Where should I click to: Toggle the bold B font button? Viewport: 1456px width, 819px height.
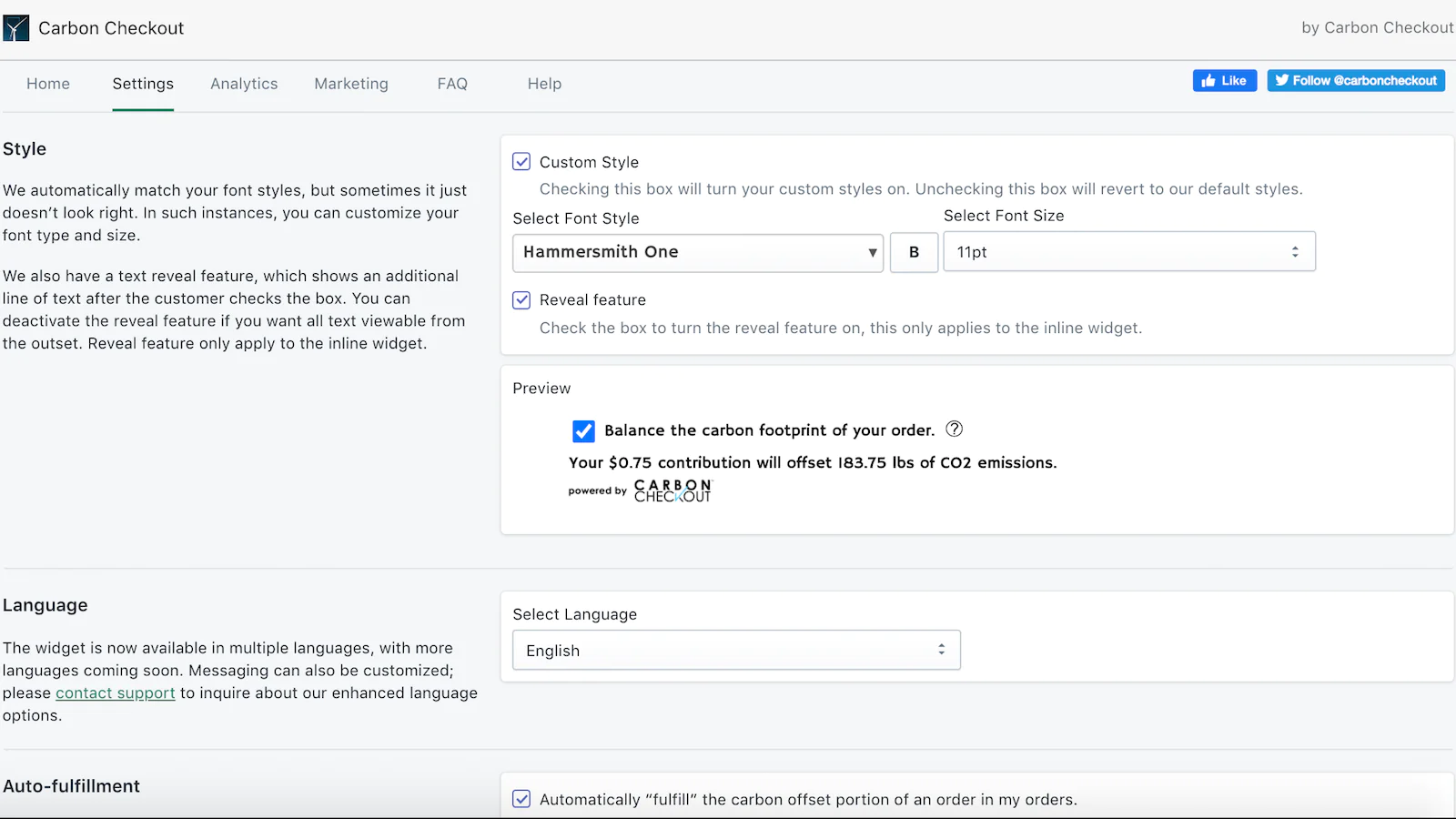click(914, 252)
